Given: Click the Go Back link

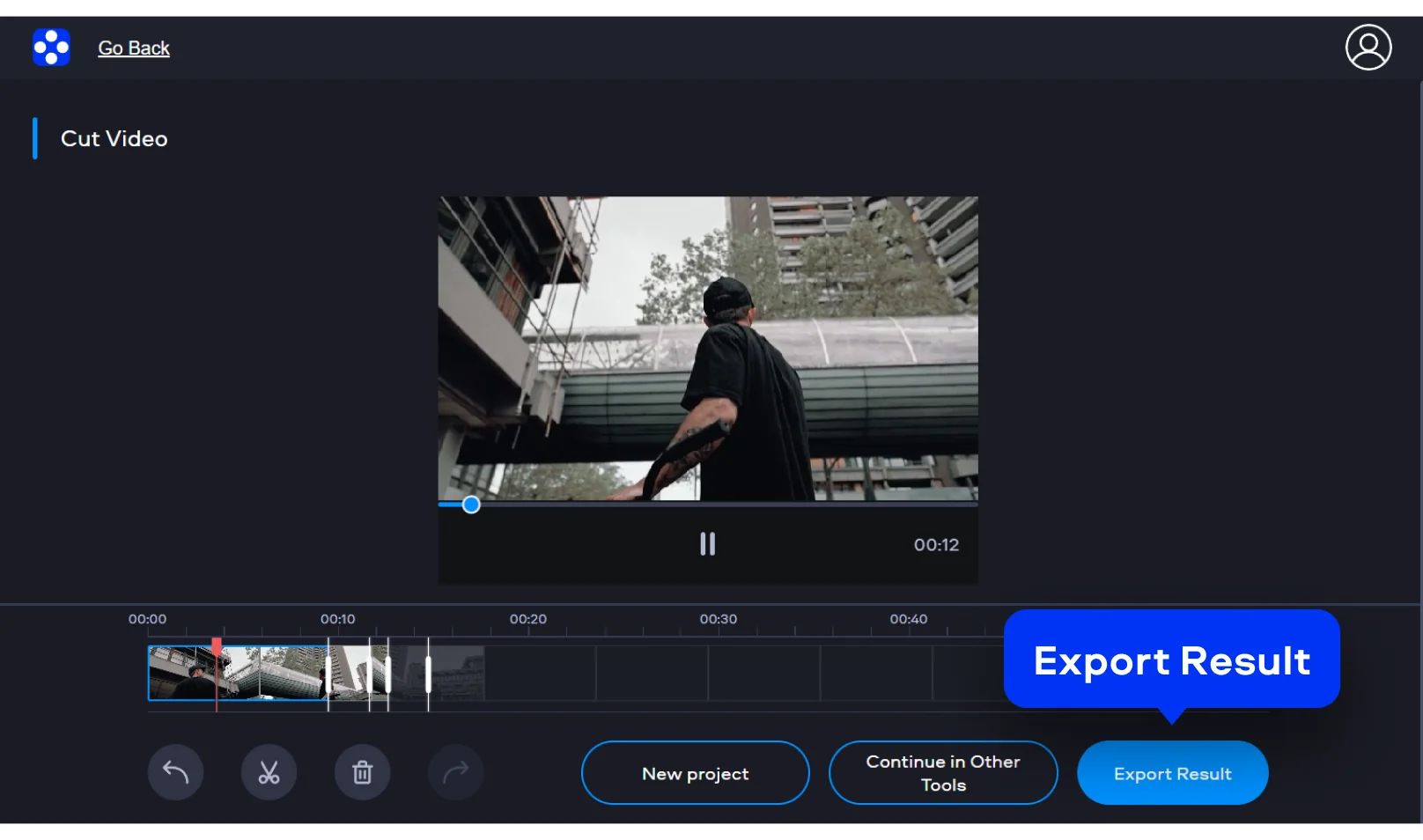Looking at the screenshot, I should click(134, 48).
